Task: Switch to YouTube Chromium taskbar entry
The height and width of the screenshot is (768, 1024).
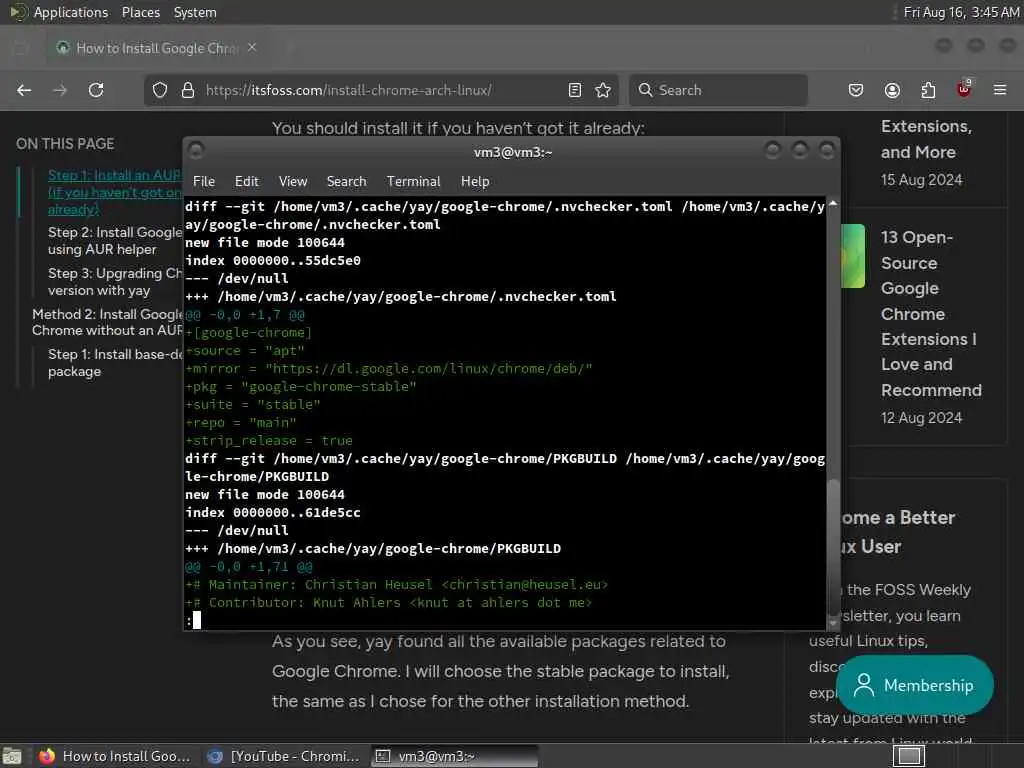Action: (283, 756)
